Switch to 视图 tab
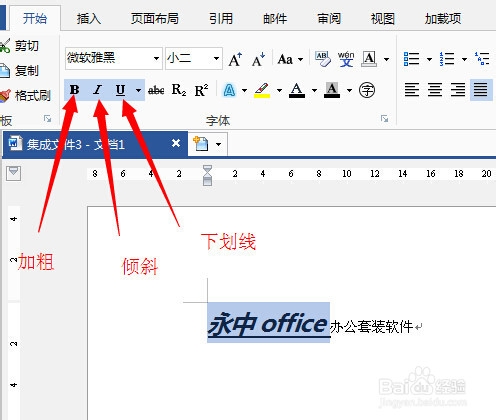This screenshot has height=420, width=496. coord(383,19)
